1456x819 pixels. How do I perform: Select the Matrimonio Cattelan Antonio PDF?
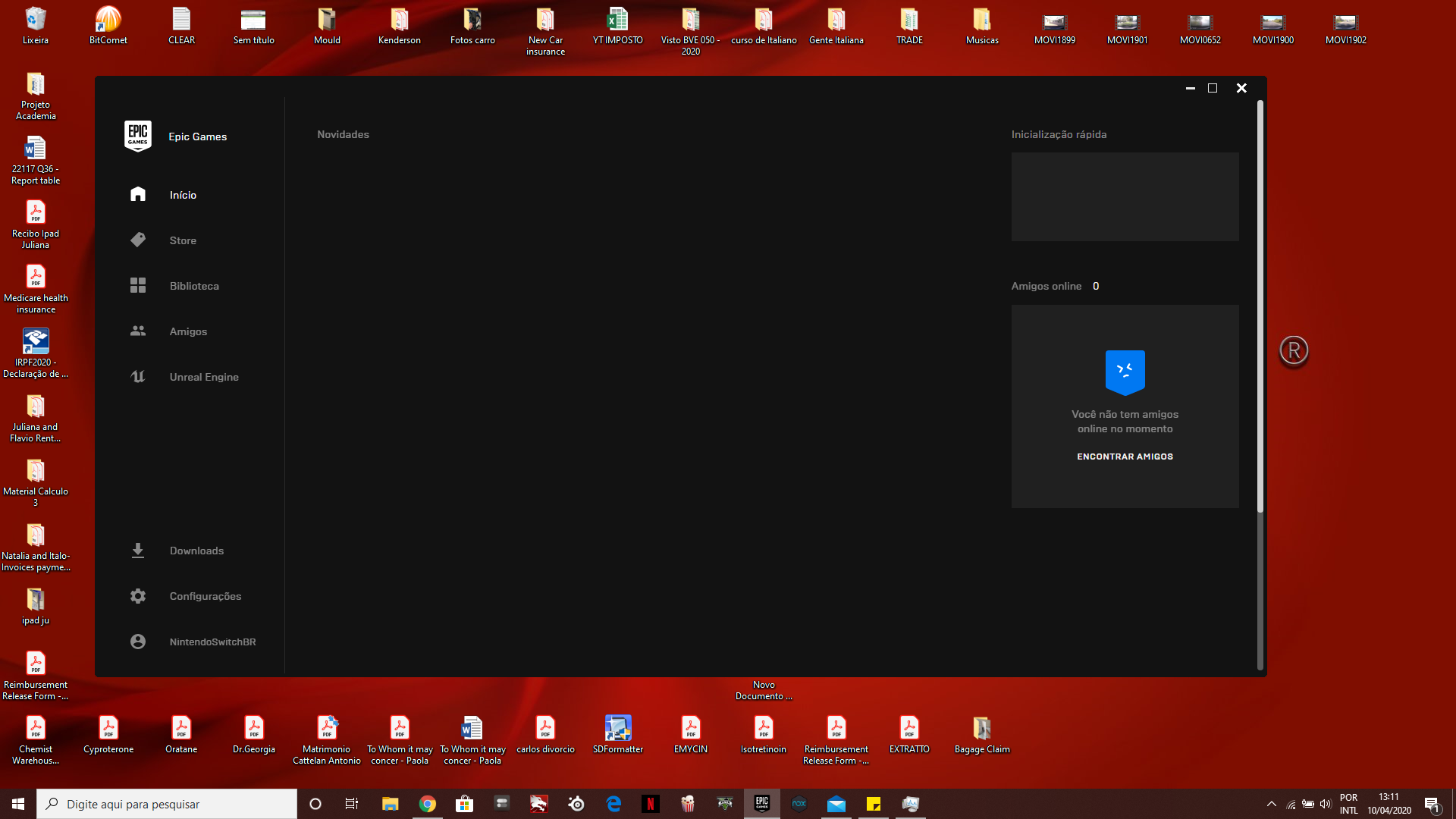pyautogui.click(x=327, y=739)
